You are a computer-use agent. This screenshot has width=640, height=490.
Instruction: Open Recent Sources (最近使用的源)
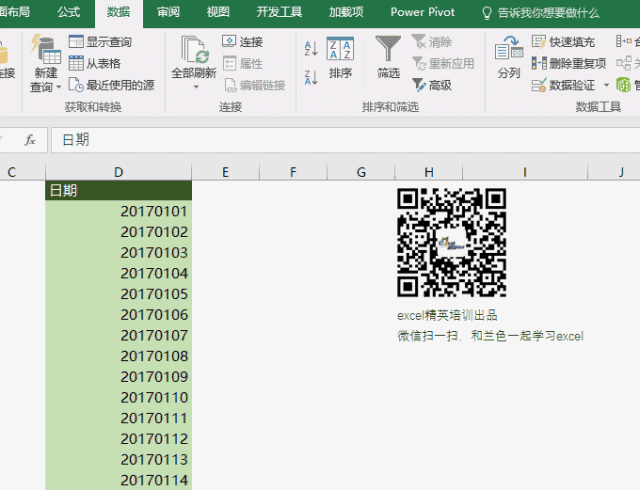pos(111,85)
